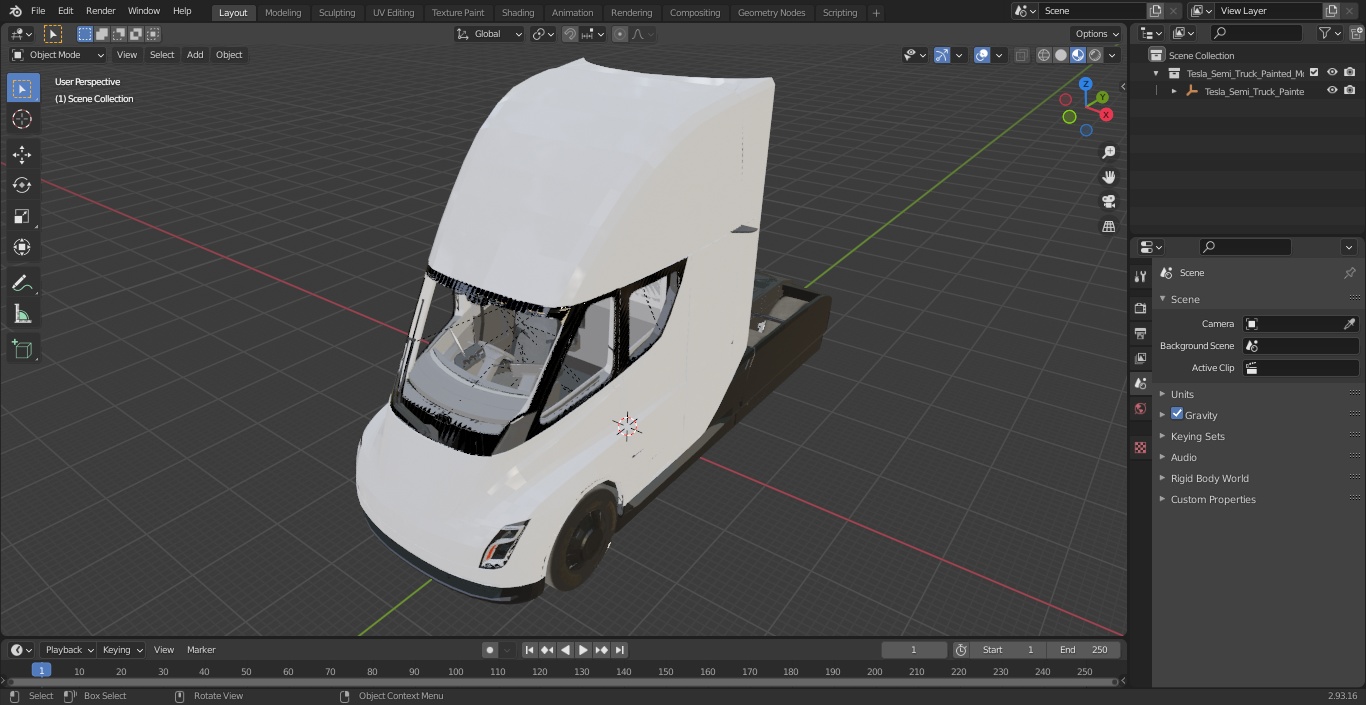
Task: Switch to the Modeling workspace tab
Action: tap(283, 13)
